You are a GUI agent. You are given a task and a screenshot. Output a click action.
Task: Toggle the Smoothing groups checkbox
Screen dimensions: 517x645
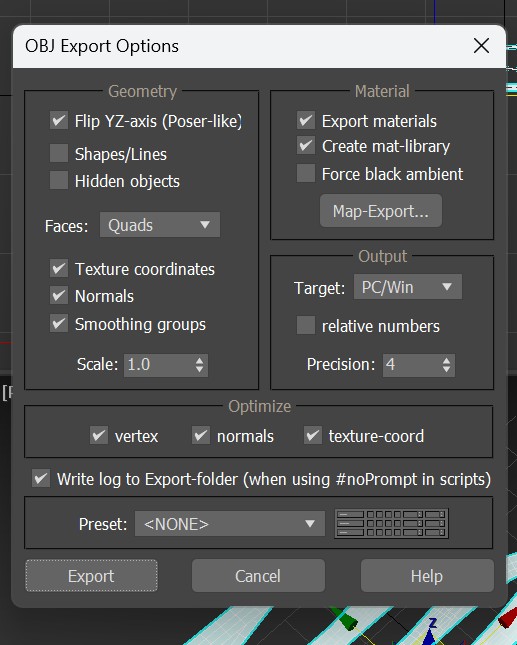tap(59, 323)
